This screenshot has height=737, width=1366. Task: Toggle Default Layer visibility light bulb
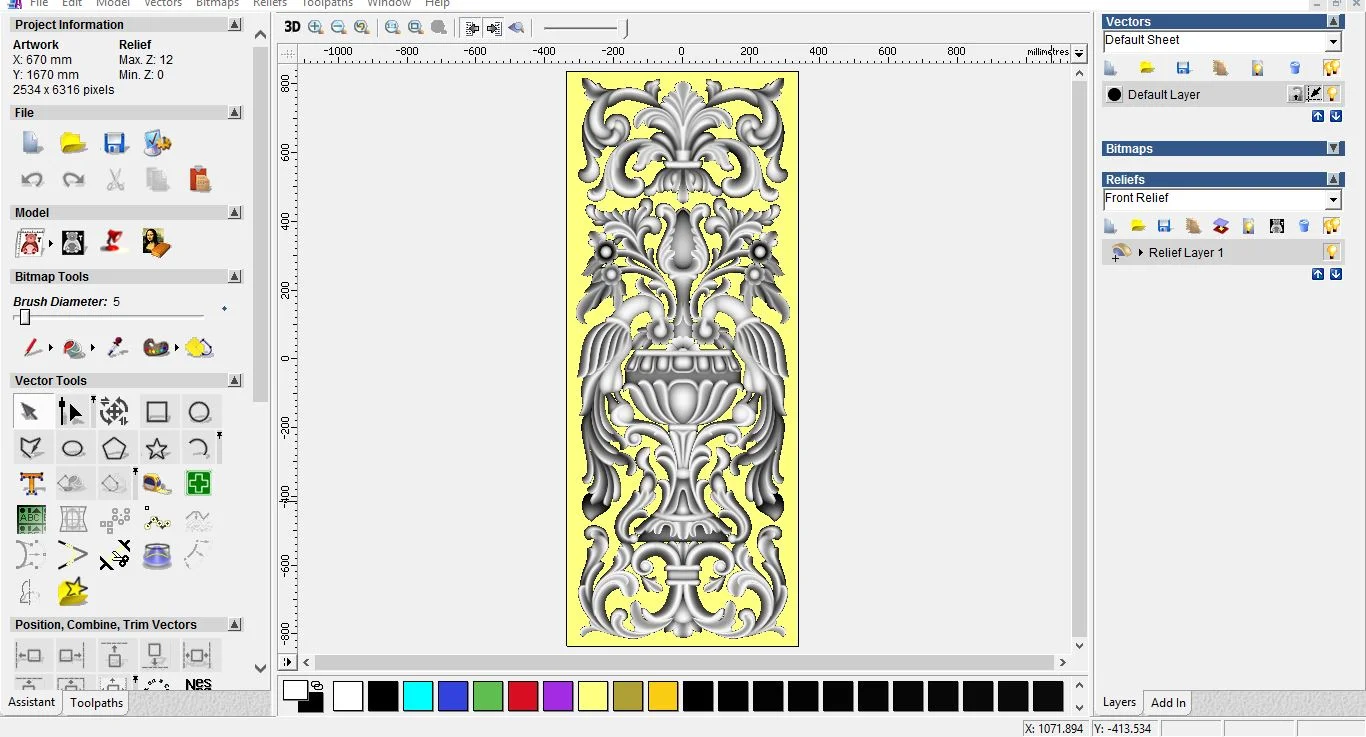coord(1332,94)
